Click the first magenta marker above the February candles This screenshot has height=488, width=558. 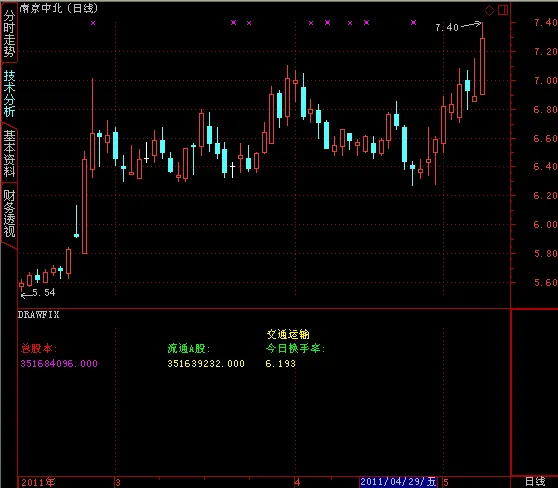point(93,23)
